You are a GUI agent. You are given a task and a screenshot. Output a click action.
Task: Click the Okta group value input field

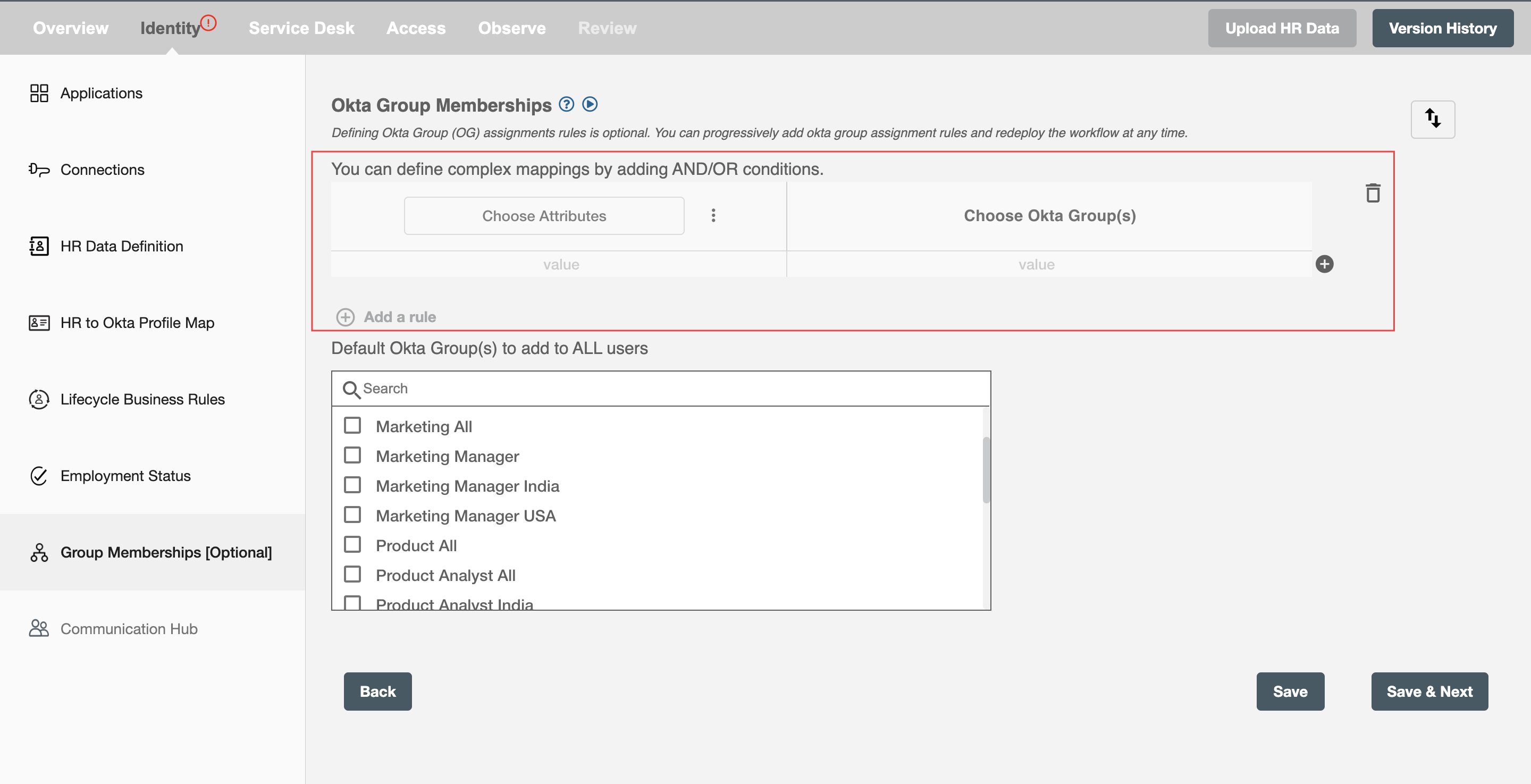pos(1049,265)
